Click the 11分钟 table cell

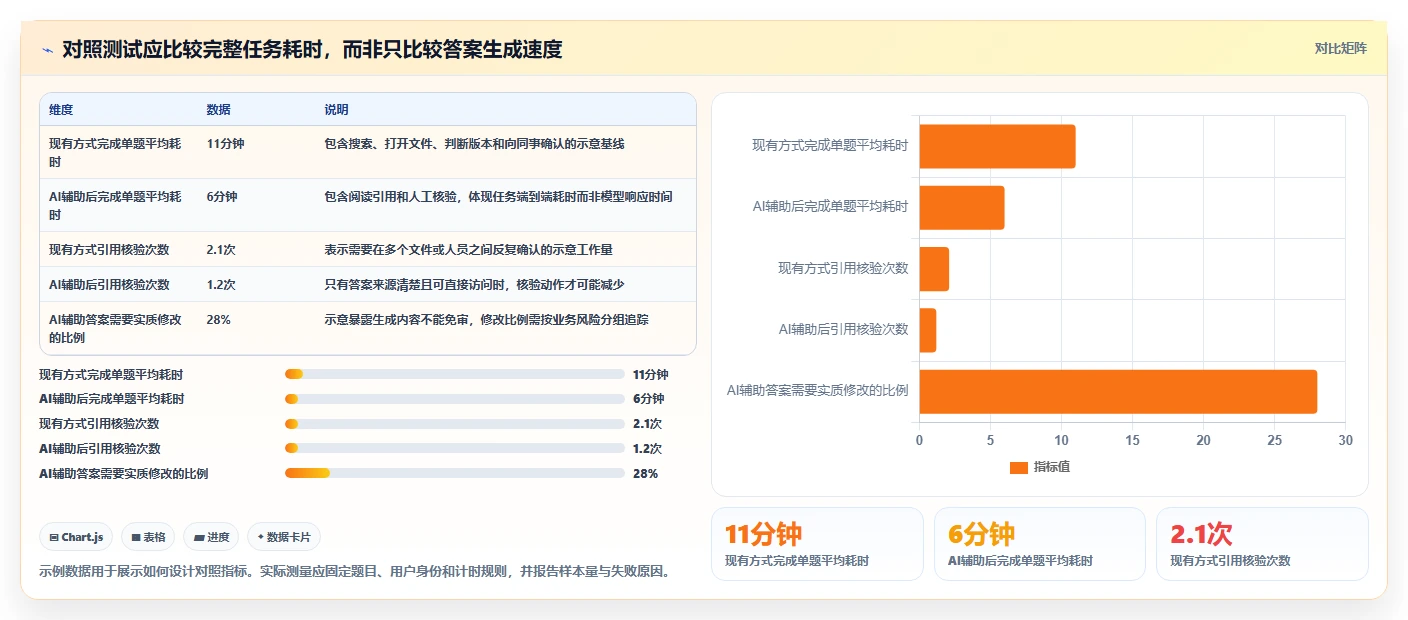[x=225, y=144]
